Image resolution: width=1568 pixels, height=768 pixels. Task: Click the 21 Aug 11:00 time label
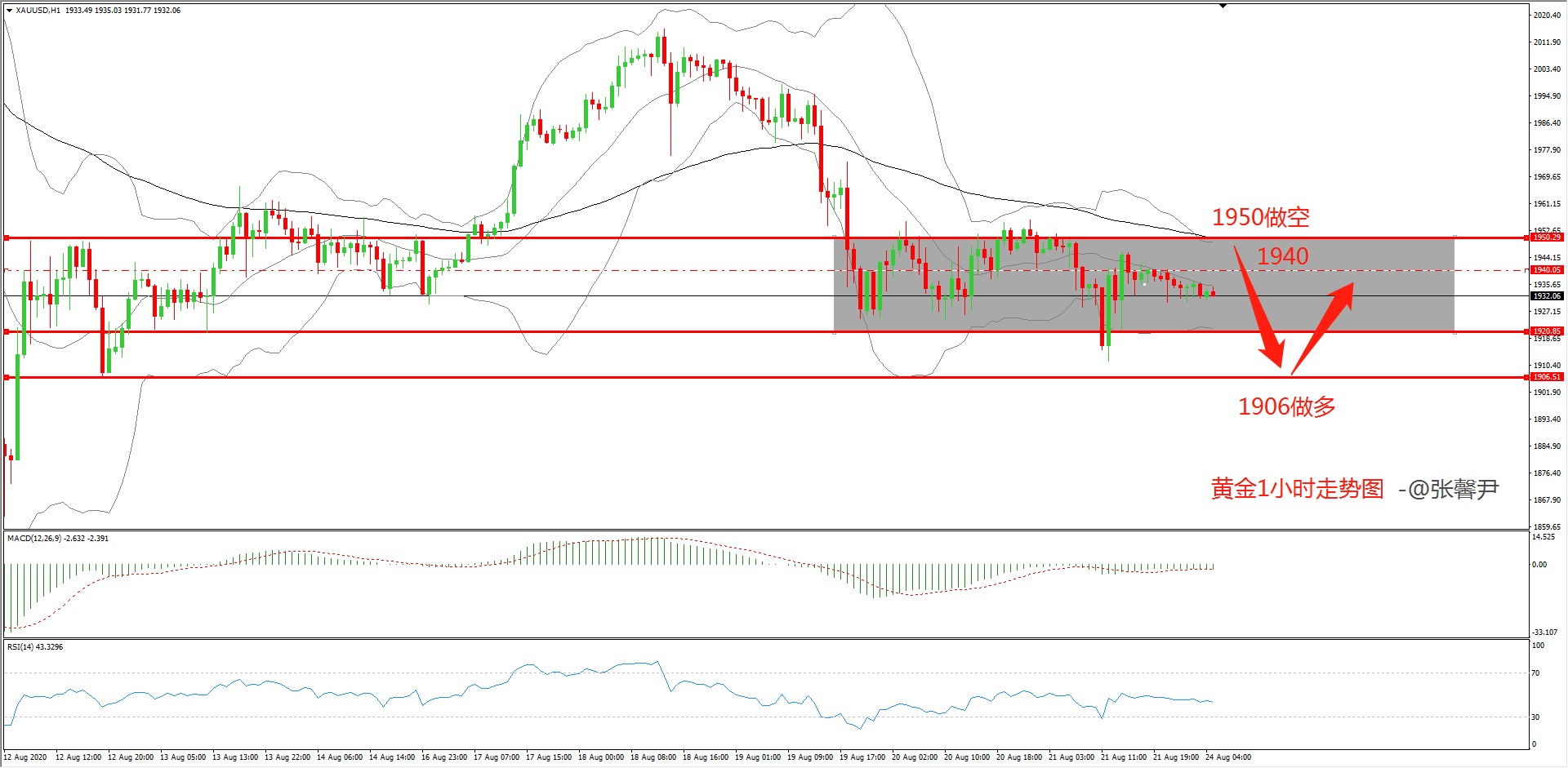click(x=1124, y=757)
